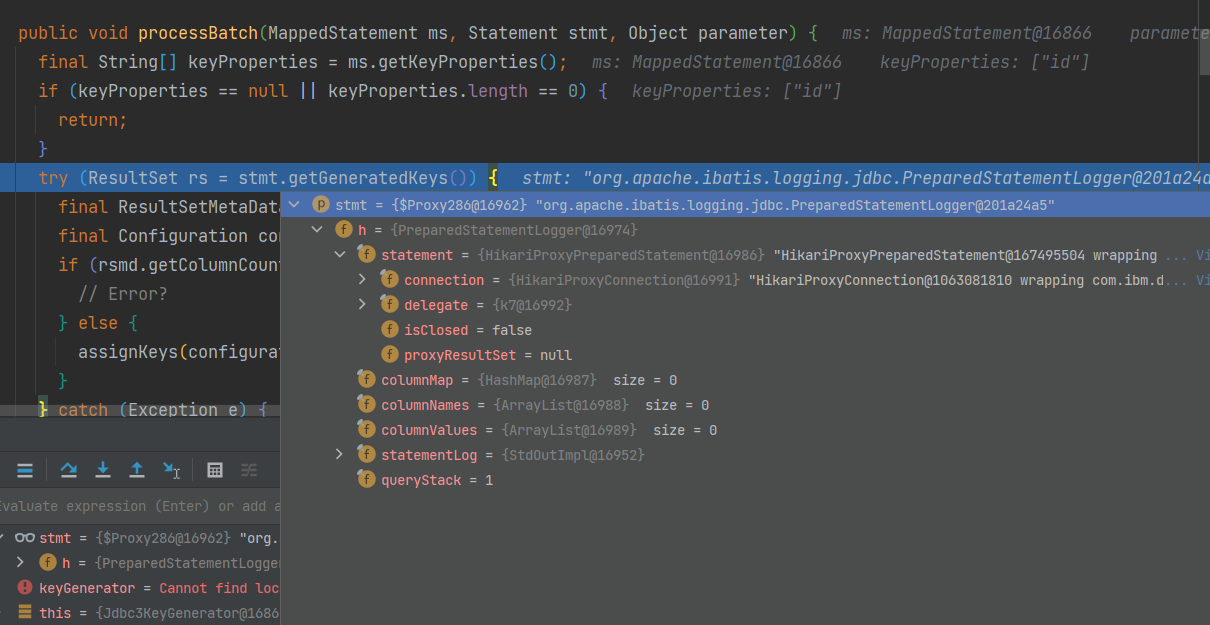1210x625 pixels.
Task: Click the Run to Cursor icon
Action: [172, 470]
